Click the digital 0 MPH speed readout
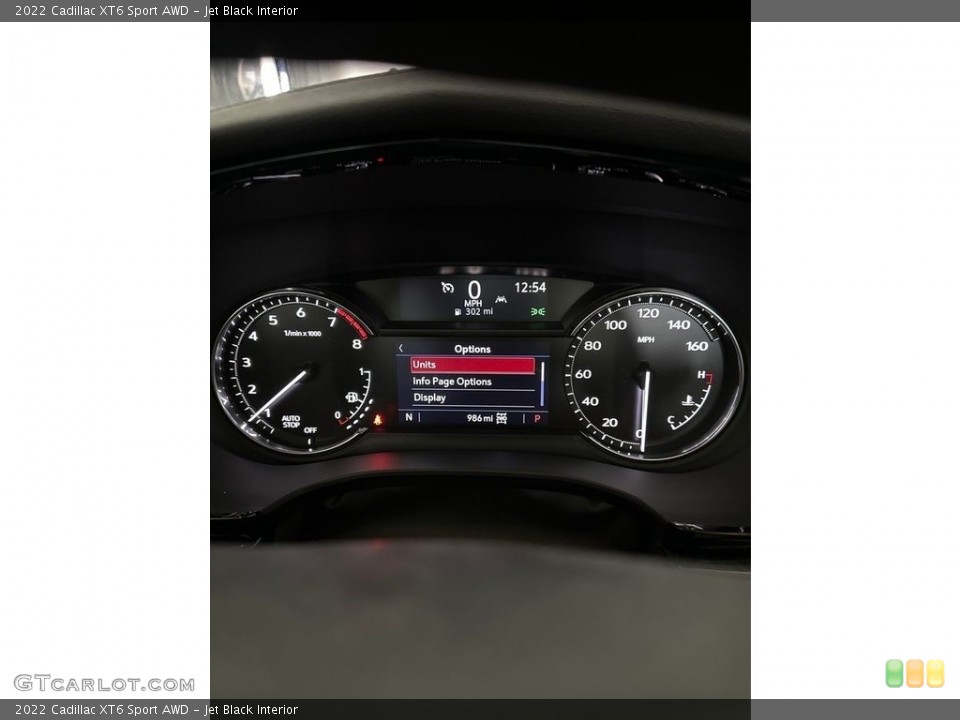 click(474, 293)
